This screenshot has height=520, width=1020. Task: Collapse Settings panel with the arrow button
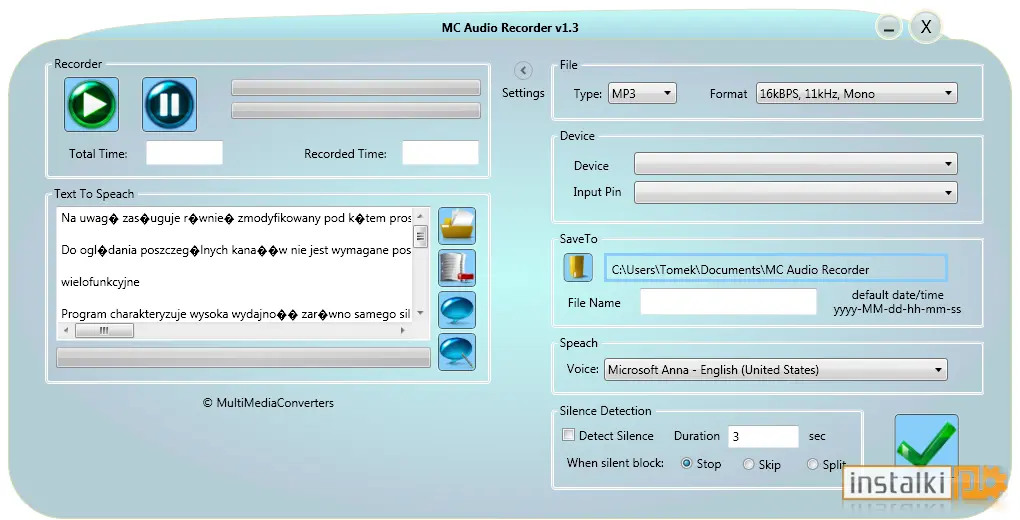pos(523,70)
